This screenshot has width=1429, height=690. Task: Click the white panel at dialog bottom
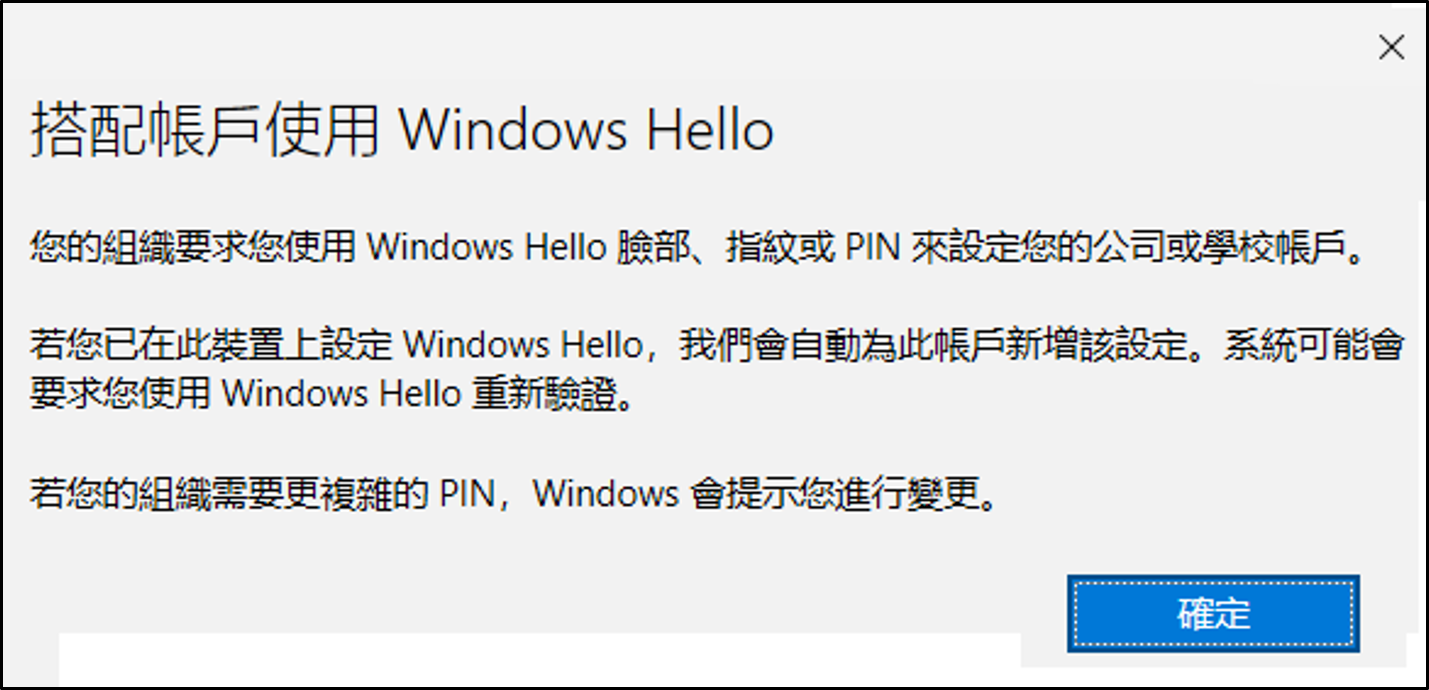540,659
